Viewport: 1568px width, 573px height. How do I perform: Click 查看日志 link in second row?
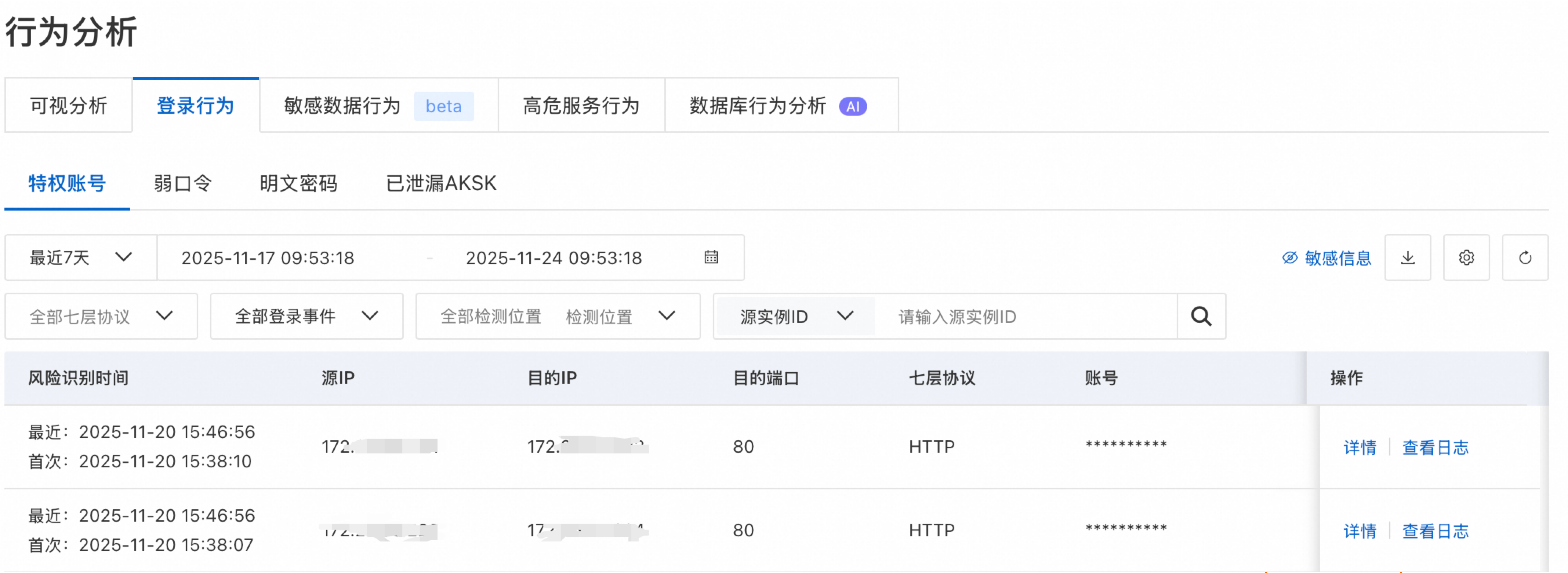click(1435, 531)
